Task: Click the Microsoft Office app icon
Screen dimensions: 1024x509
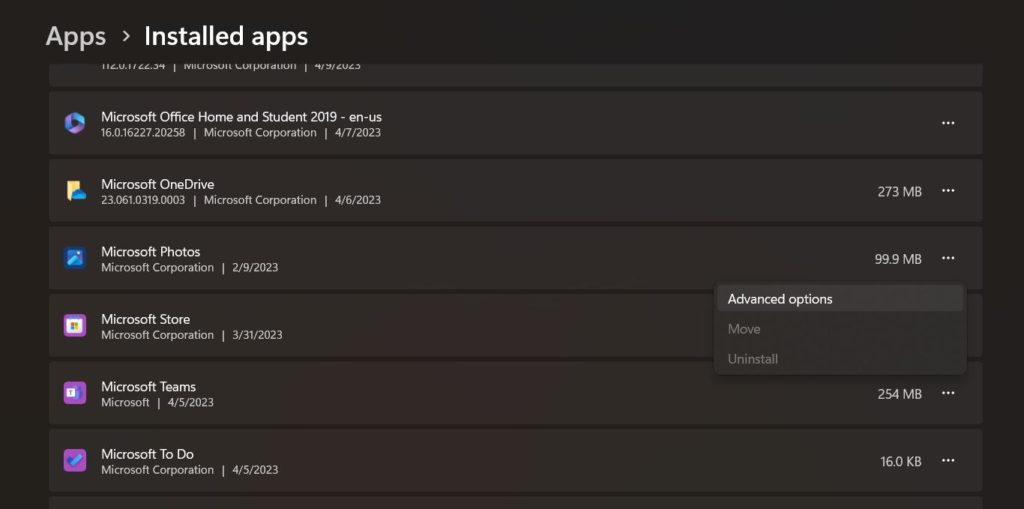Action: (75, 123)
